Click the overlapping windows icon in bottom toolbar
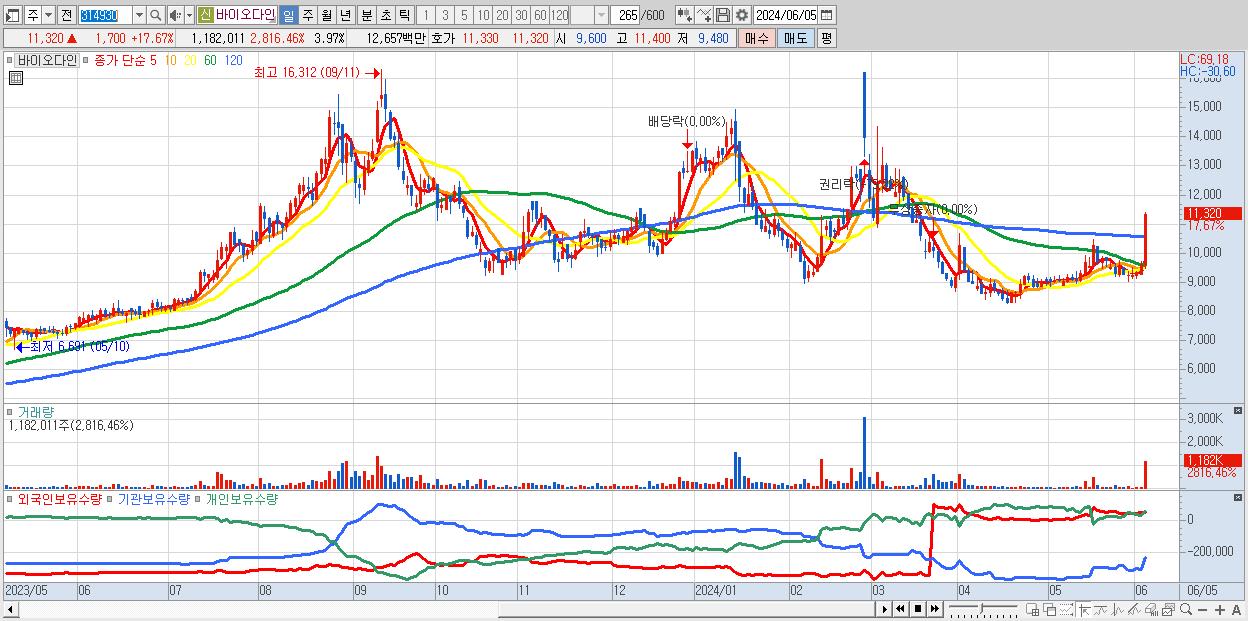This screenshot has width=1248, height=621. click(x=1050, y=610)
